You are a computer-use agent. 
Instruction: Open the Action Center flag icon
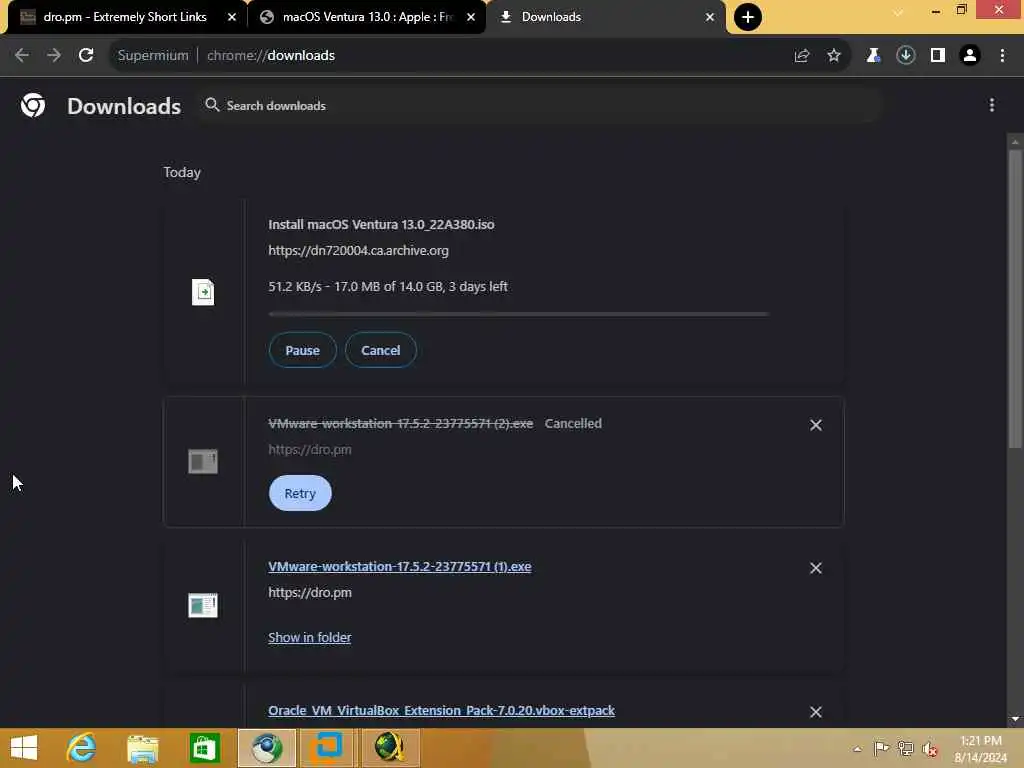coord(881,748)
